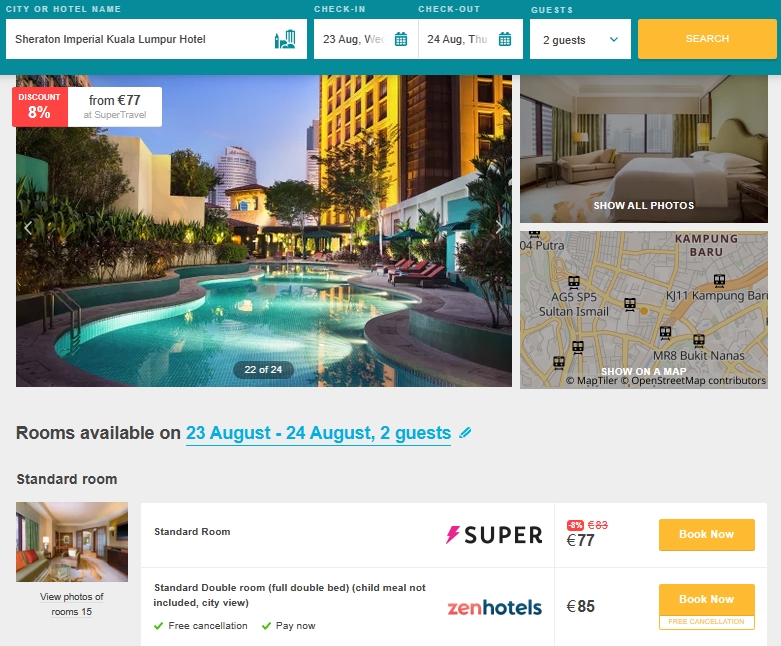
Task: Click the Bukit Nanas station marker
Action: [699, 340]
